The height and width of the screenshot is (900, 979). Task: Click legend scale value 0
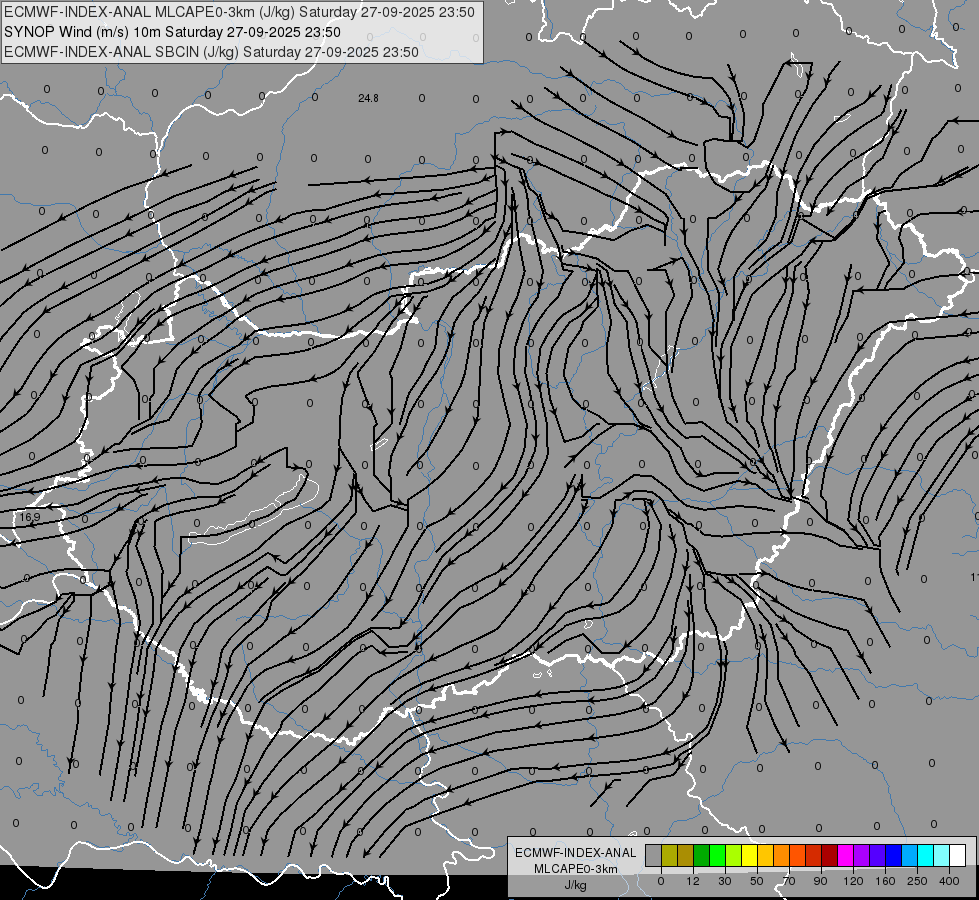pyautogui.click(x=661, y=881)
